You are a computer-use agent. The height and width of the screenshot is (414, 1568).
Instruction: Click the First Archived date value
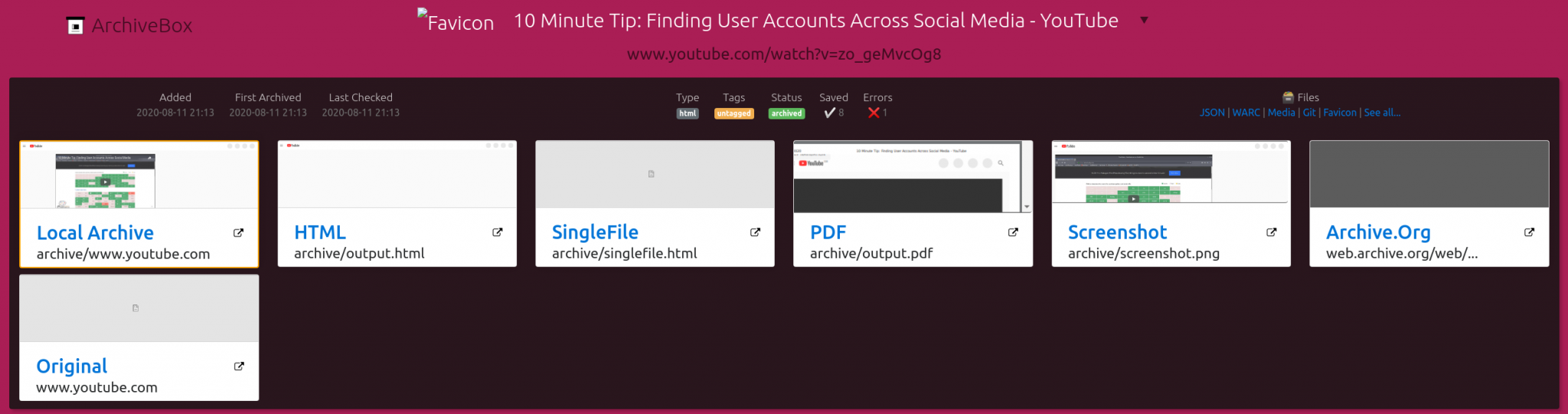[x=268, y=112]
